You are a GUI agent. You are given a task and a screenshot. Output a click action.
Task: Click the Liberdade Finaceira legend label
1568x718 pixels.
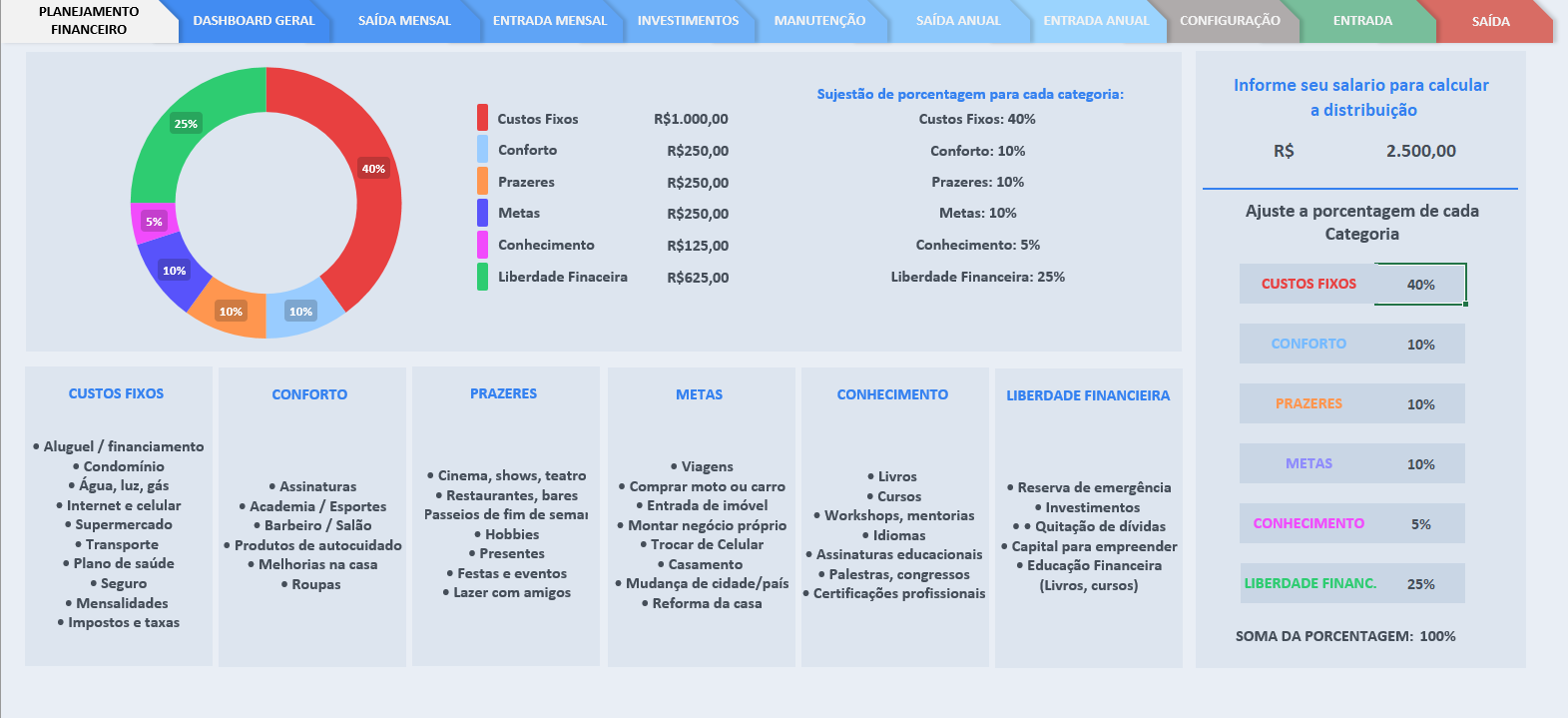pyautogui.click(x=563, y=277)
